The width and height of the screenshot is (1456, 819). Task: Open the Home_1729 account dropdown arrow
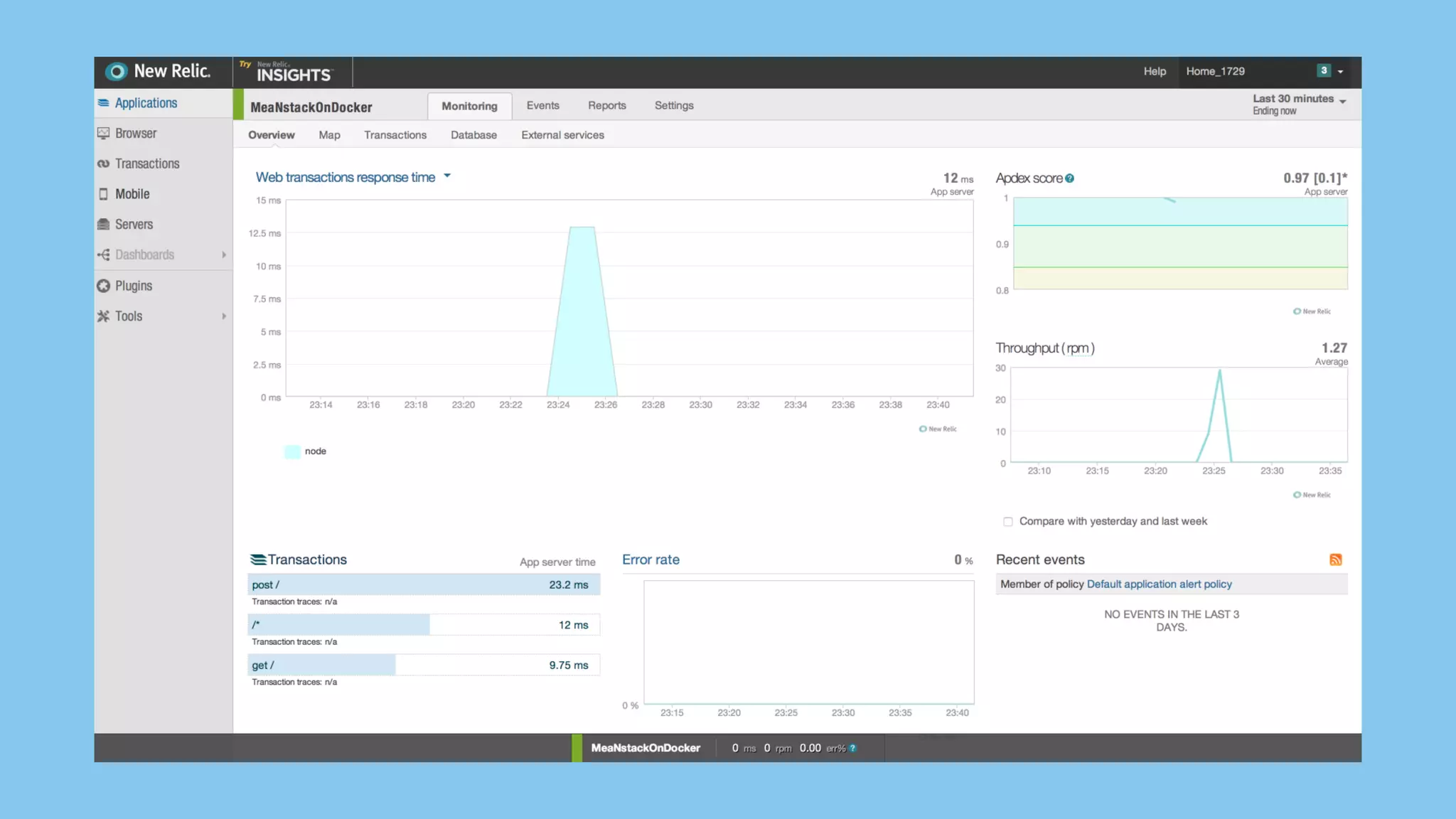pos(1340,72)
